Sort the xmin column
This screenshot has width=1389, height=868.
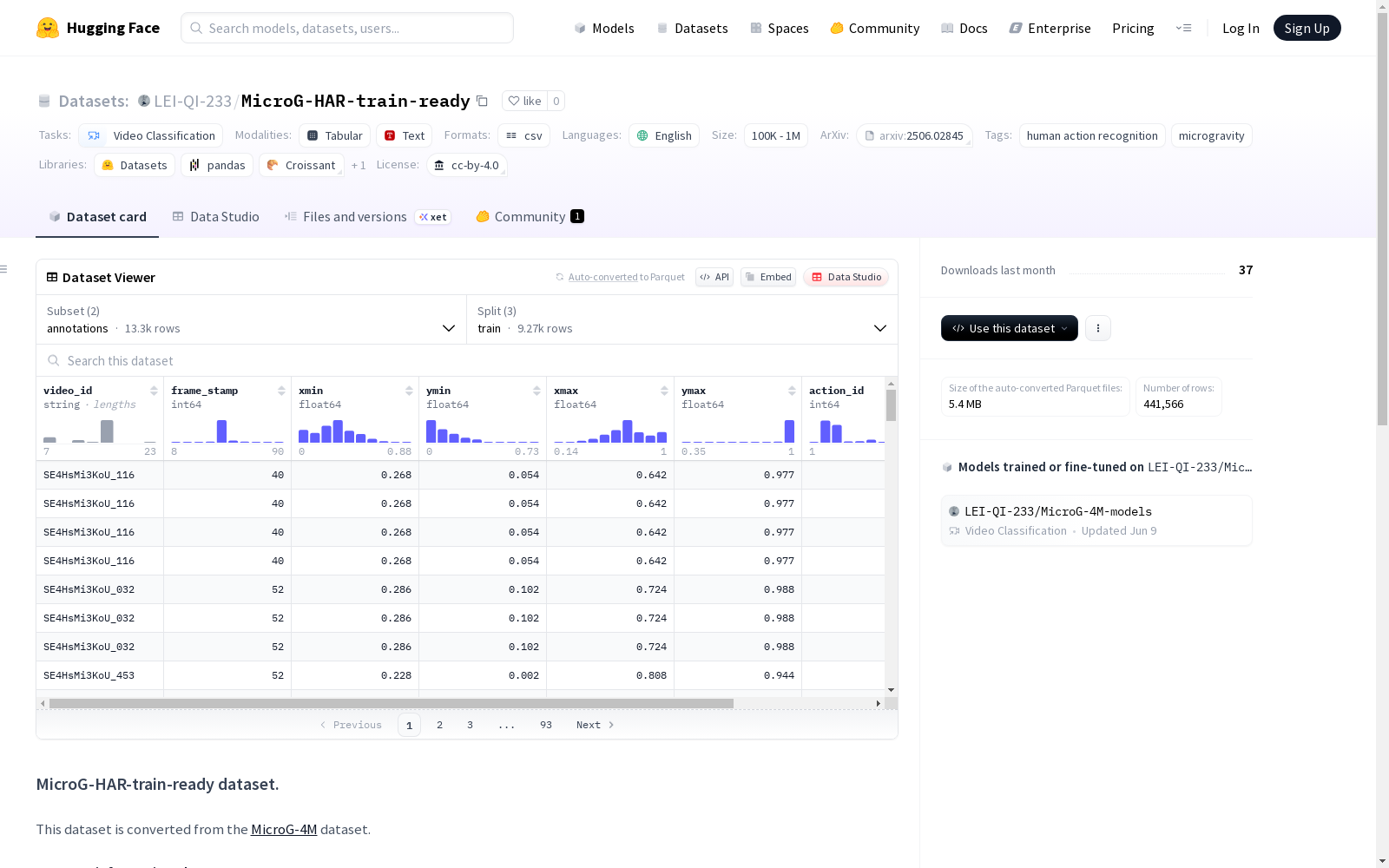click(x=409, y=391)
